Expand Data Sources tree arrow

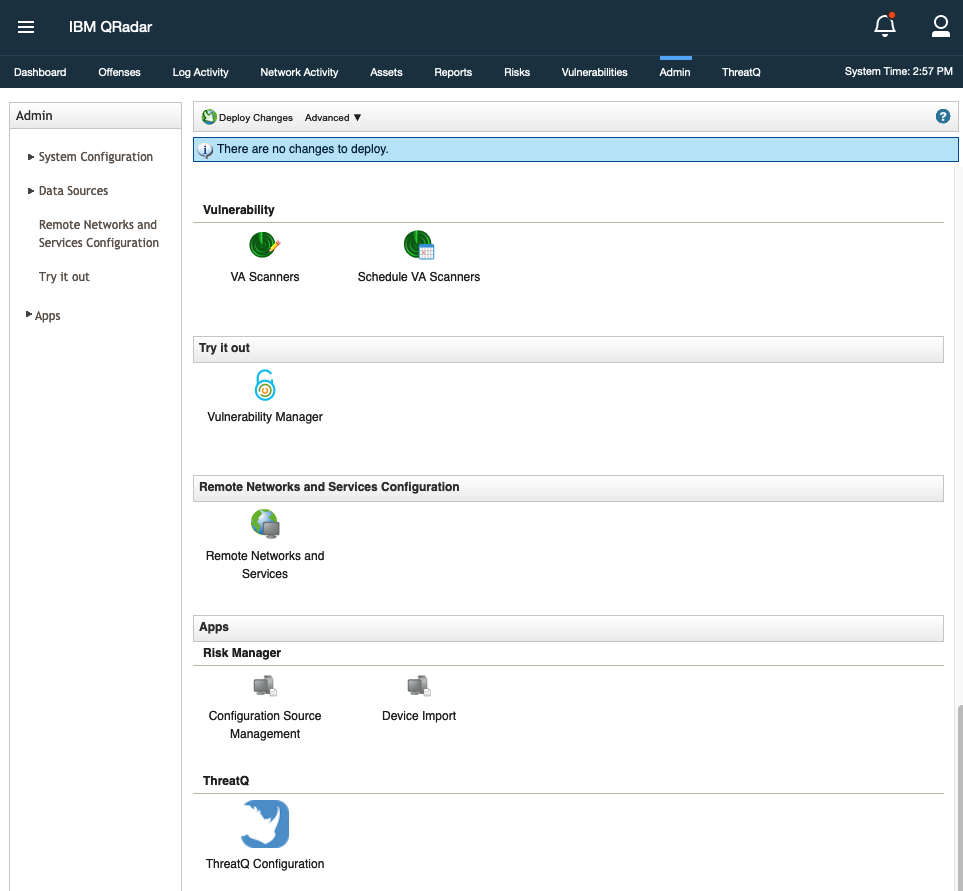[x=31, y=191]
